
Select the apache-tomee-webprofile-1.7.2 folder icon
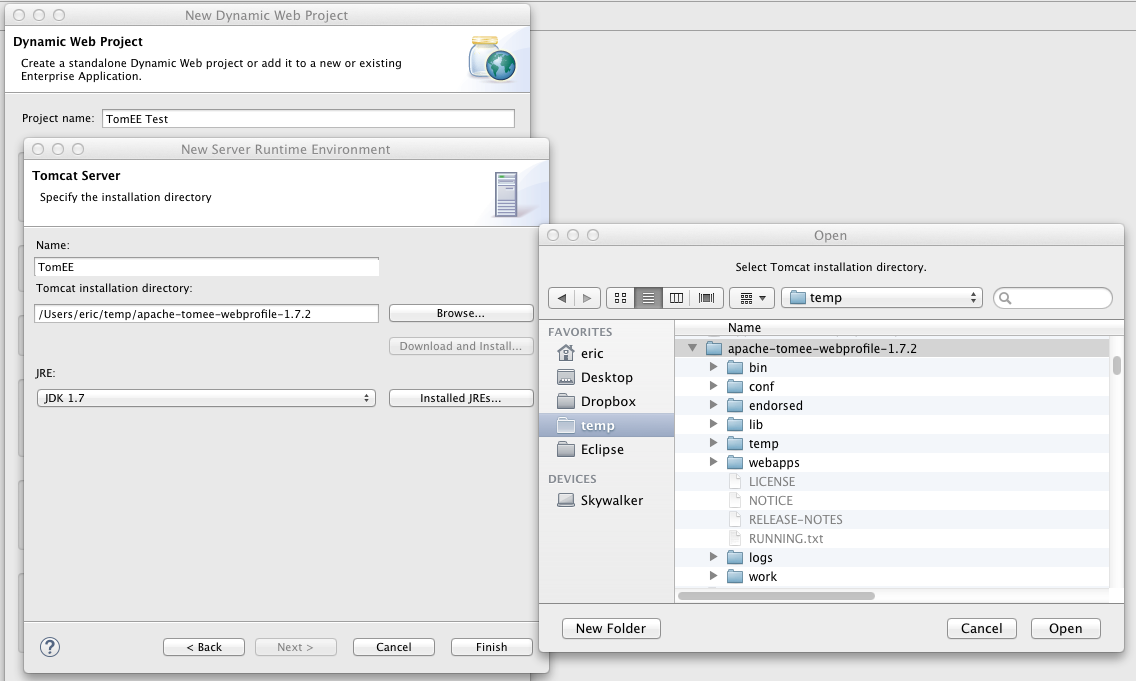pyautogui.click(x=714, y=348)
